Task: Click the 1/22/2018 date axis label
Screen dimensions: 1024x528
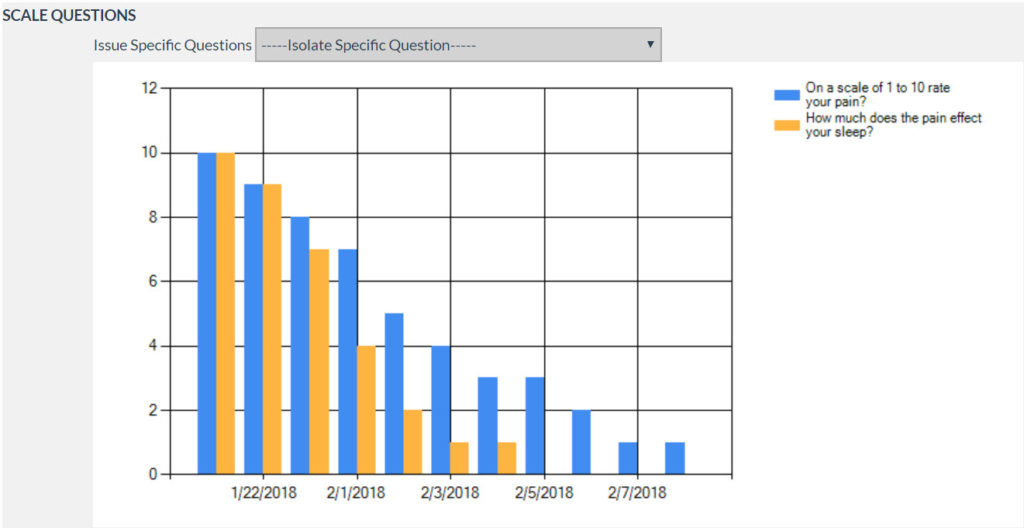Action: pyautogui.click(x=263, y=493)
